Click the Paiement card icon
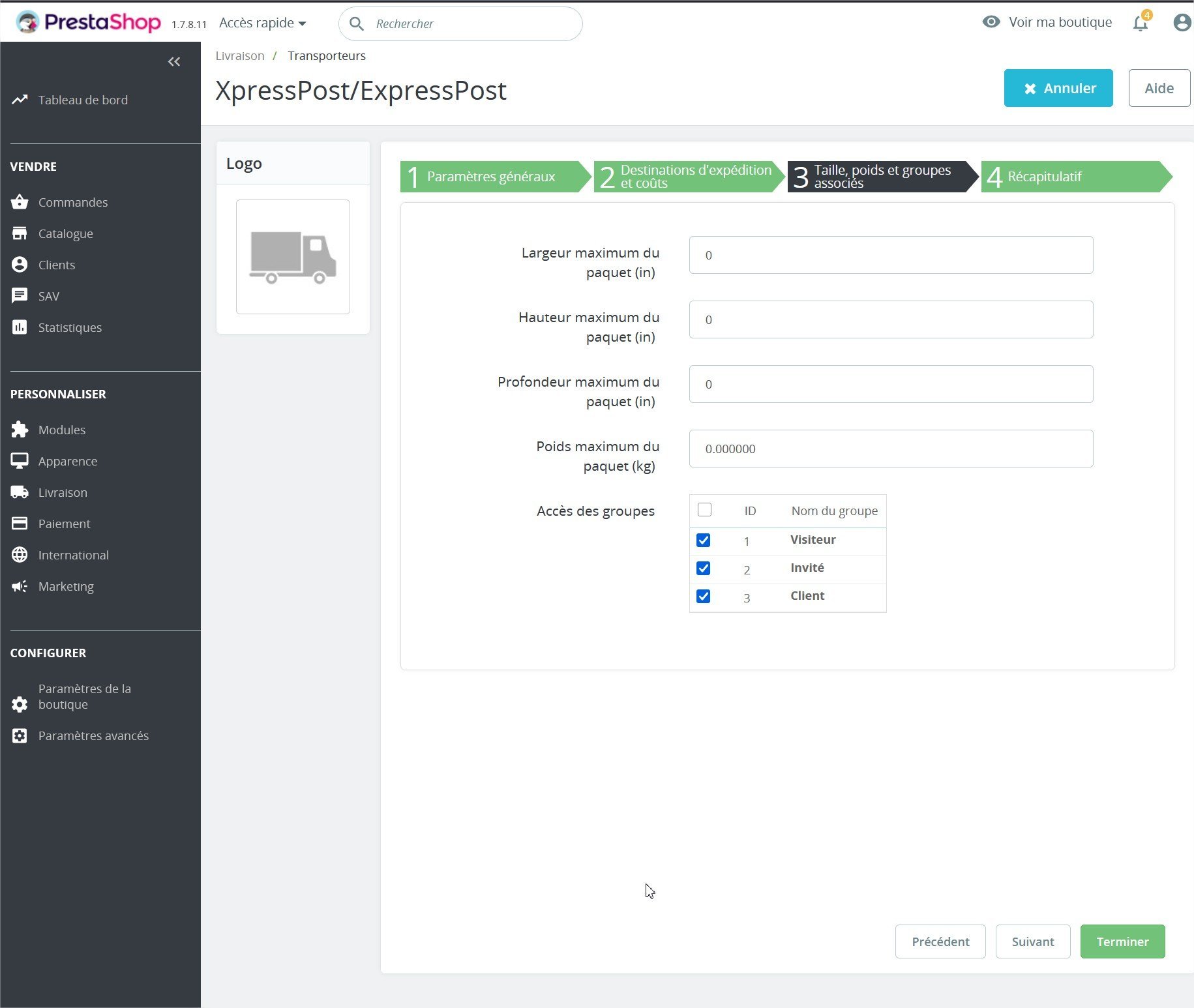This screenshot has width=1194, height=1008. click(x=20, y=524)
